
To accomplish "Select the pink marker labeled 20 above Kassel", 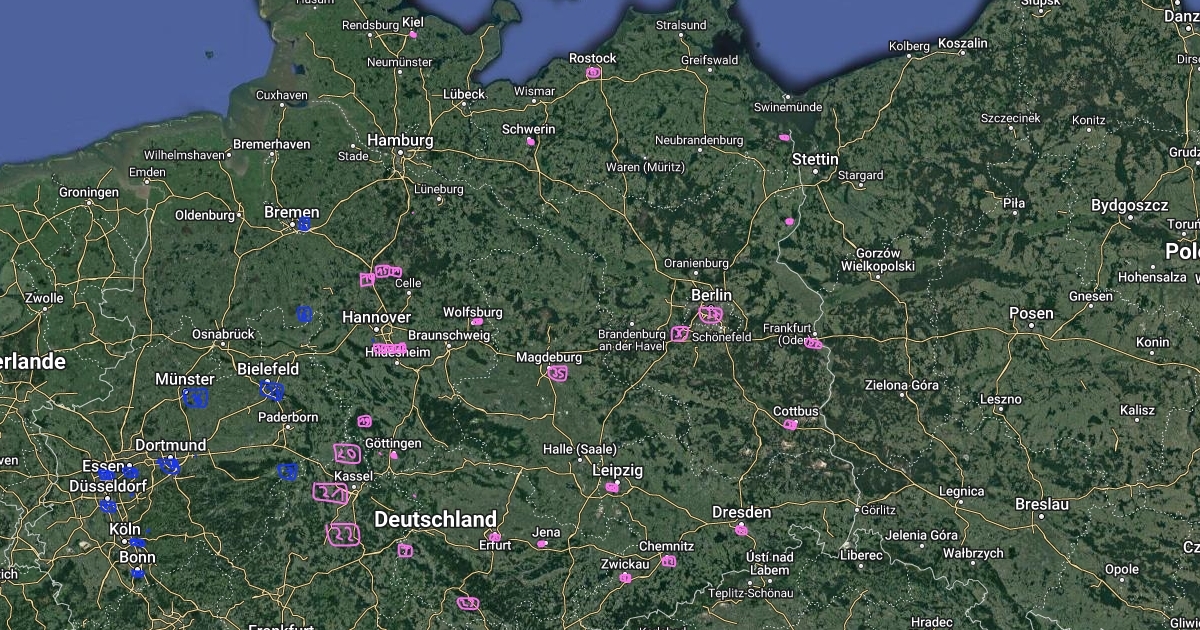I will click(347, 454).
